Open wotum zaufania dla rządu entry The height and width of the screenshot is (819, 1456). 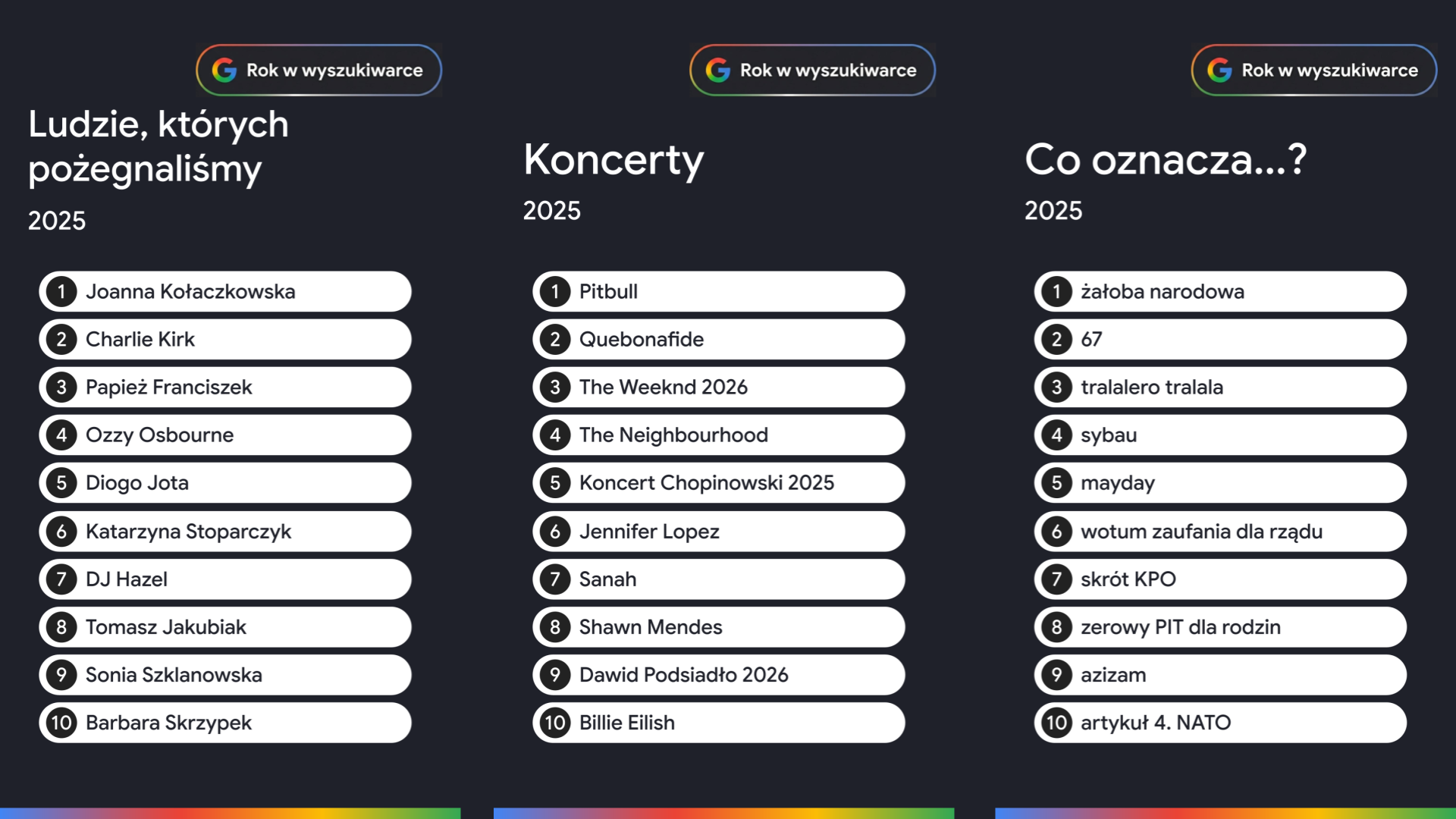pyautogui.click(x=1219, y=532)
